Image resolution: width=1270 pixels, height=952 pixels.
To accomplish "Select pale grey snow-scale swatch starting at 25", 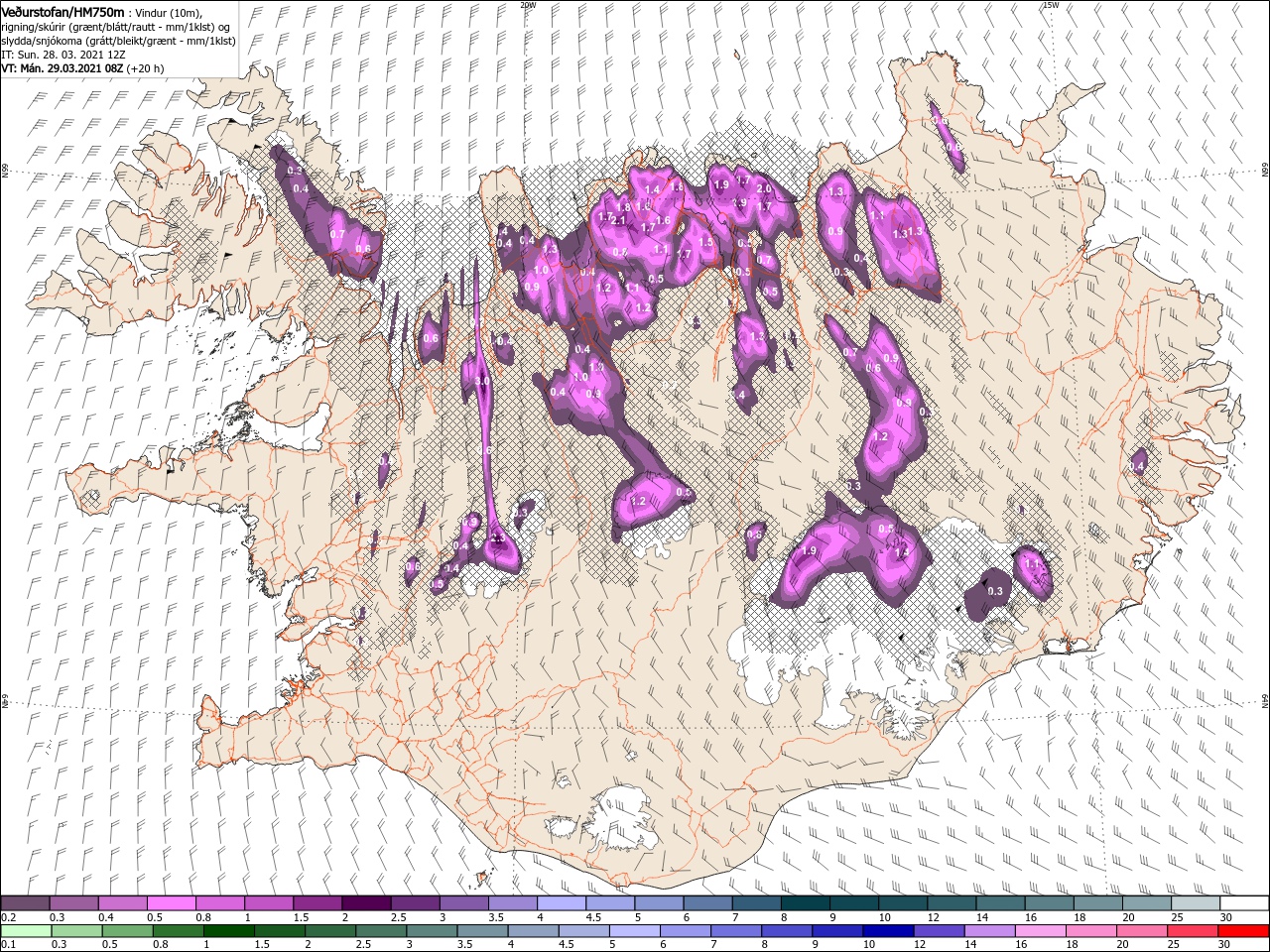I will click(1195, 903).
